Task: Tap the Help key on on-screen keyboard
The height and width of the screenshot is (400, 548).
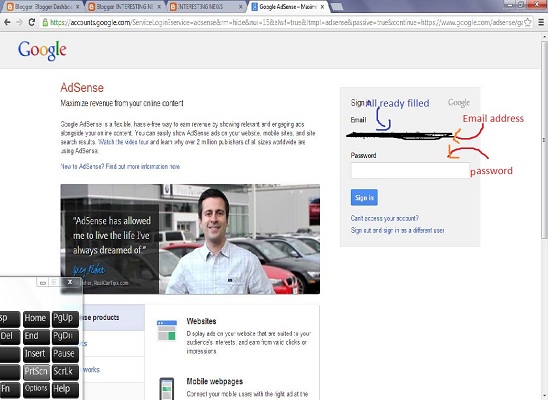Action: 65,390
